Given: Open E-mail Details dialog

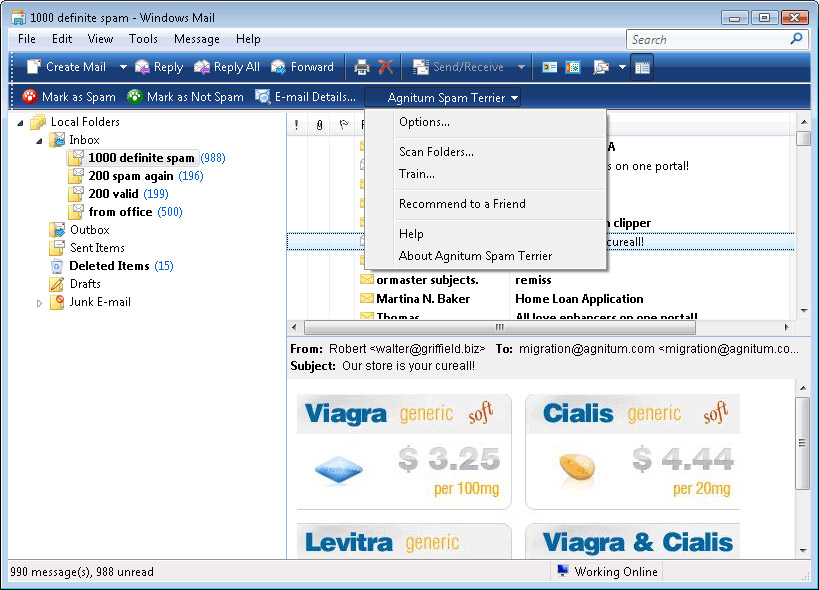Looking at the screenshot, I should [305, 97].
